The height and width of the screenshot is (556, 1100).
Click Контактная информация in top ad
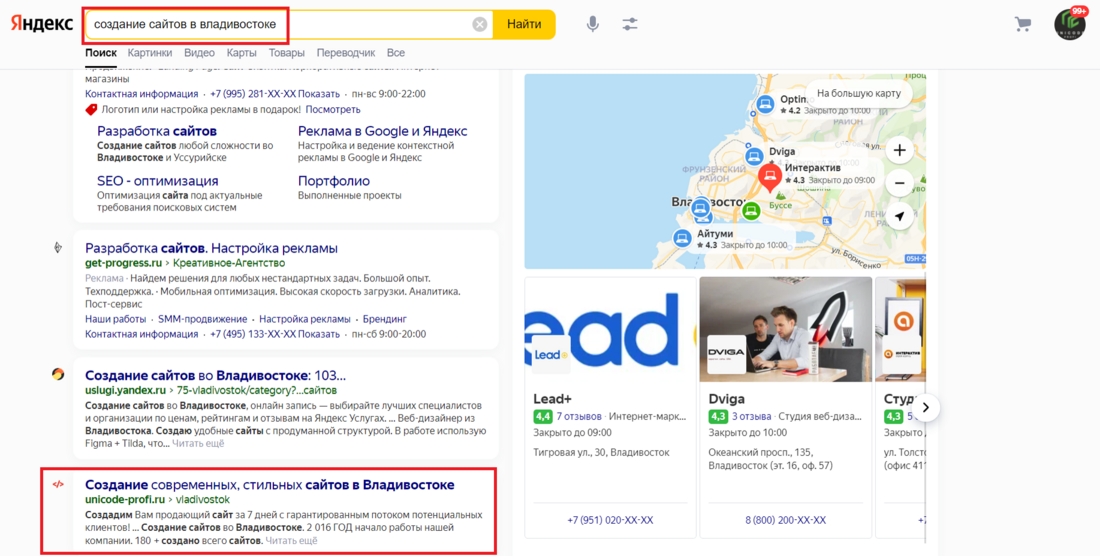click(x=142, y=94)
